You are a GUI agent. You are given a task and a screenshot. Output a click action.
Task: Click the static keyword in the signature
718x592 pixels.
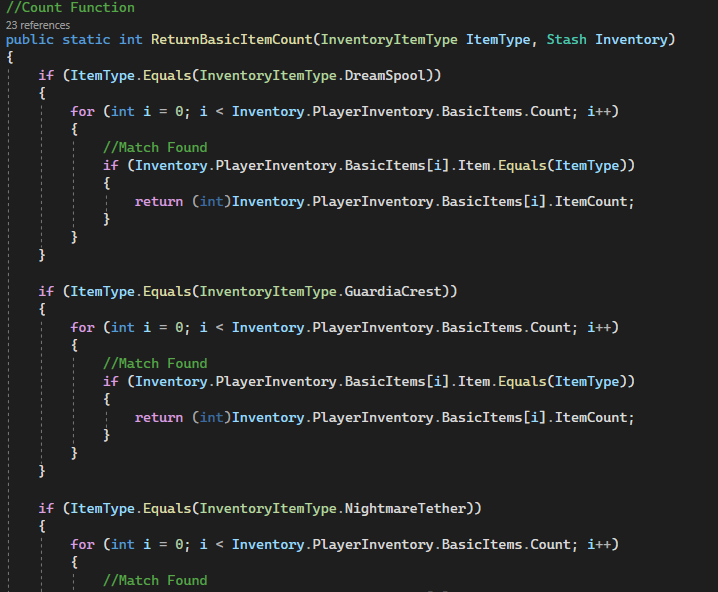[x=86, y=39]
